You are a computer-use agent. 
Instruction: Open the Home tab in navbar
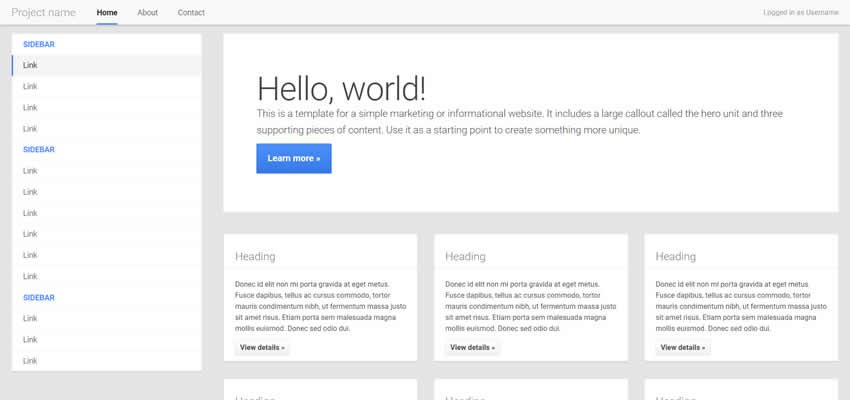coord(107,12)
